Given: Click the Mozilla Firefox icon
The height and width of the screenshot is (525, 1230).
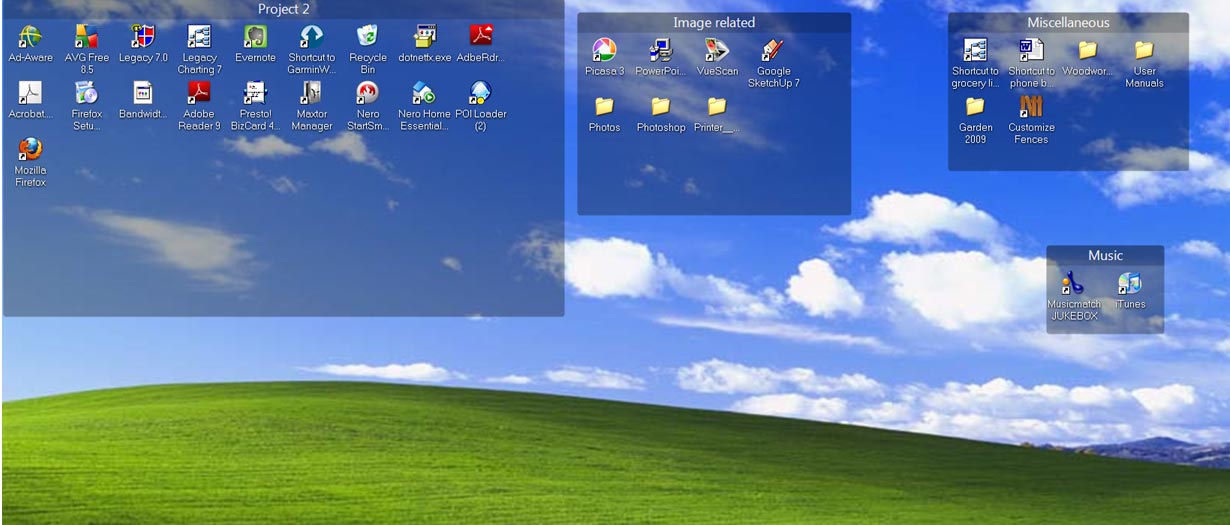Looking at the screenshot, I should pos(30,150).
